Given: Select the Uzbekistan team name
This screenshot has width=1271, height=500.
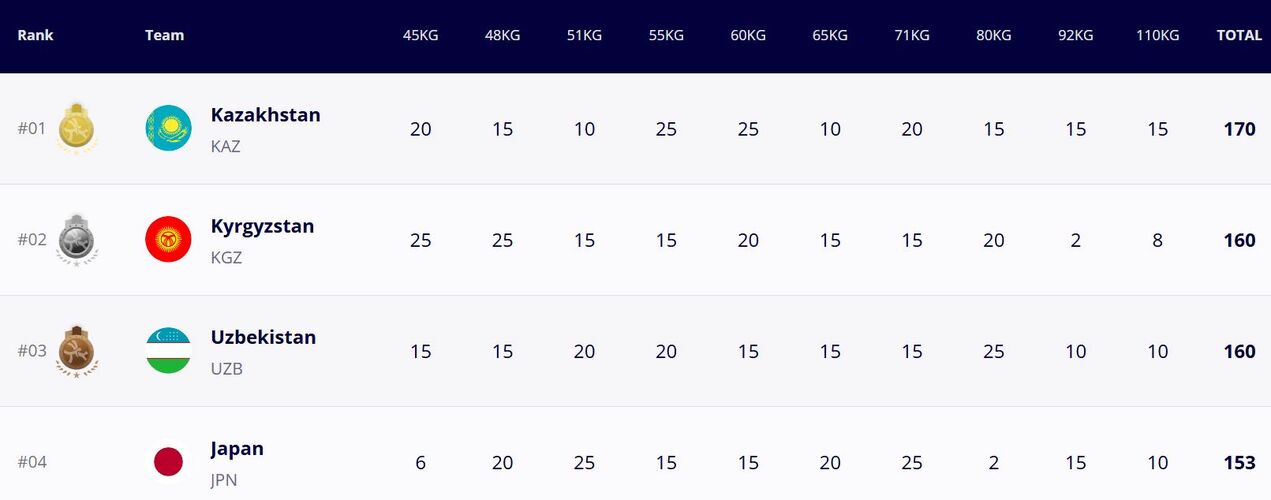Looking at the screenshot, I should click(263, 337).
